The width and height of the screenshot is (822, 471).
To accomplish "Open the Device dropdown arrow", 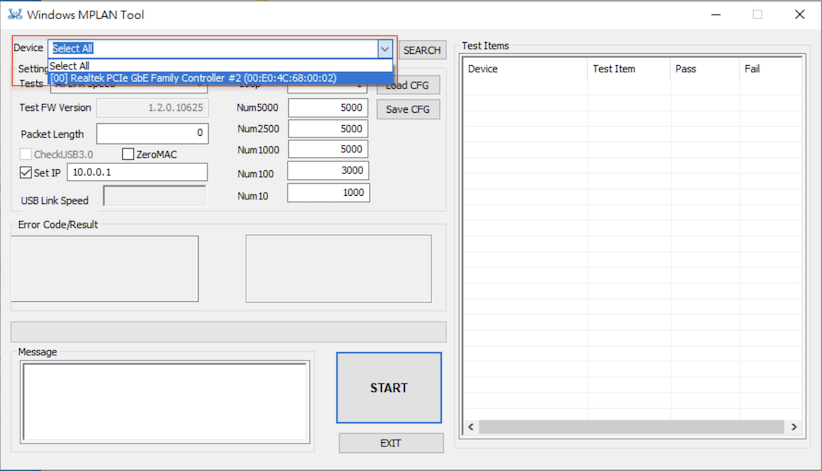I will click(x=385, y=49).
